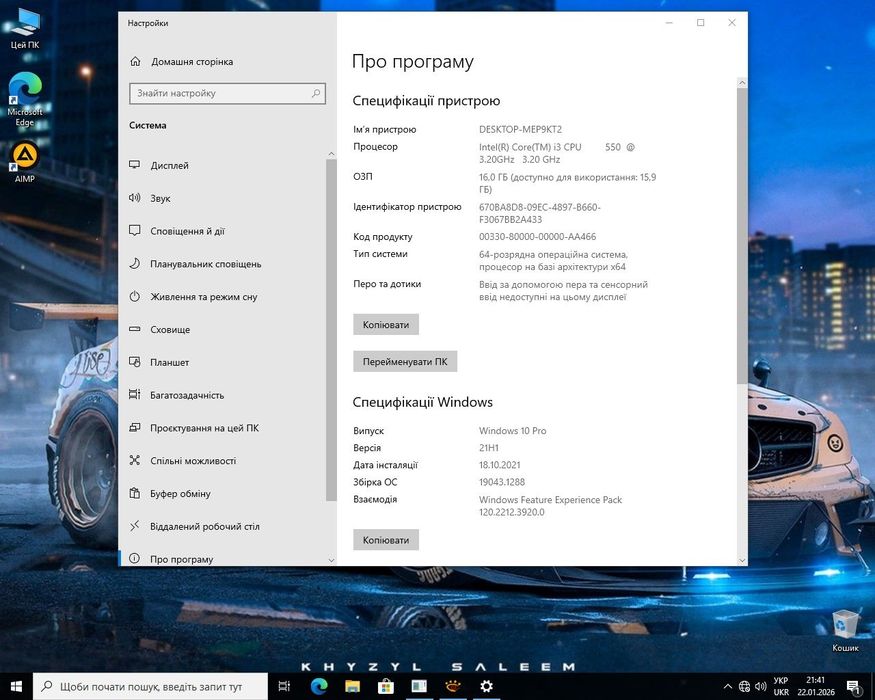Copy the device specifications
Screen dimensions: 875x700
click(386, 324)
